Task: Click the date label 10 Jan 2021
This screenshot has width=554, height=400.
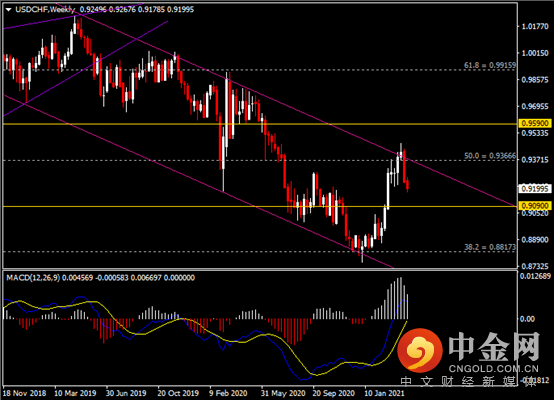Action: (x=384, y=393)
